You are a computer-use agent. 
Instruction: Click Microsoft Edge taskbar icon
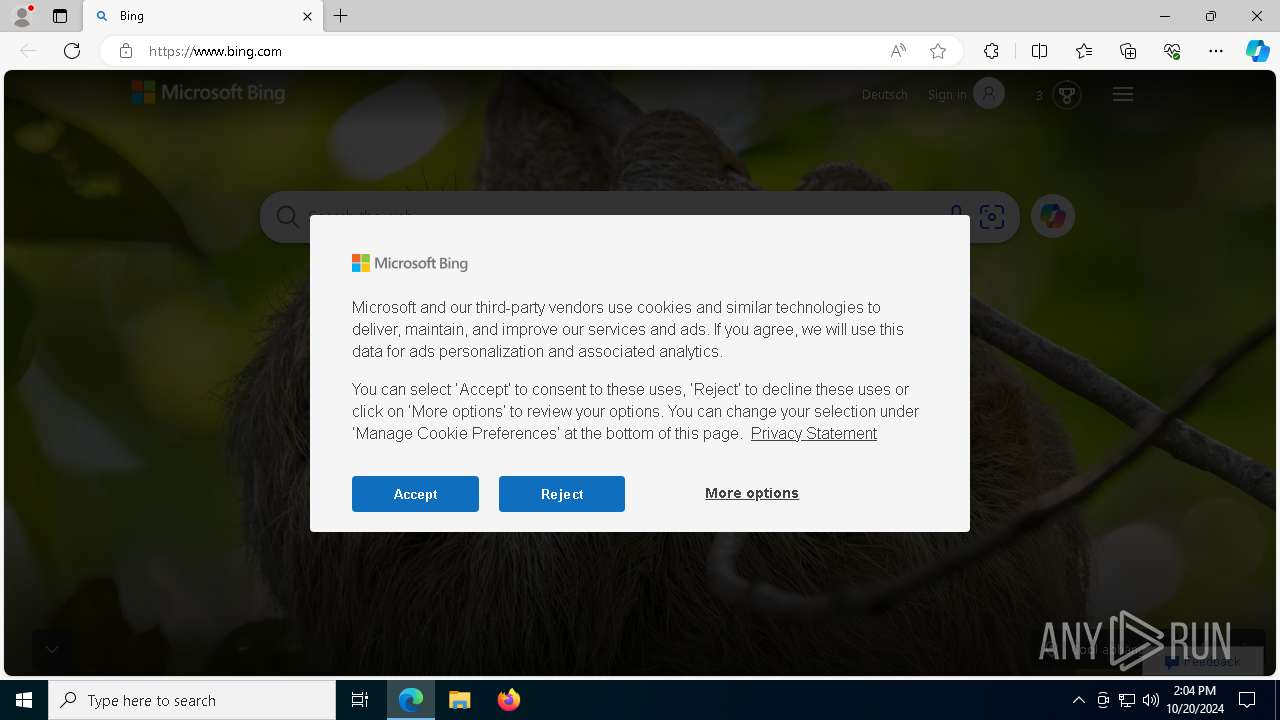coord(411,700)
